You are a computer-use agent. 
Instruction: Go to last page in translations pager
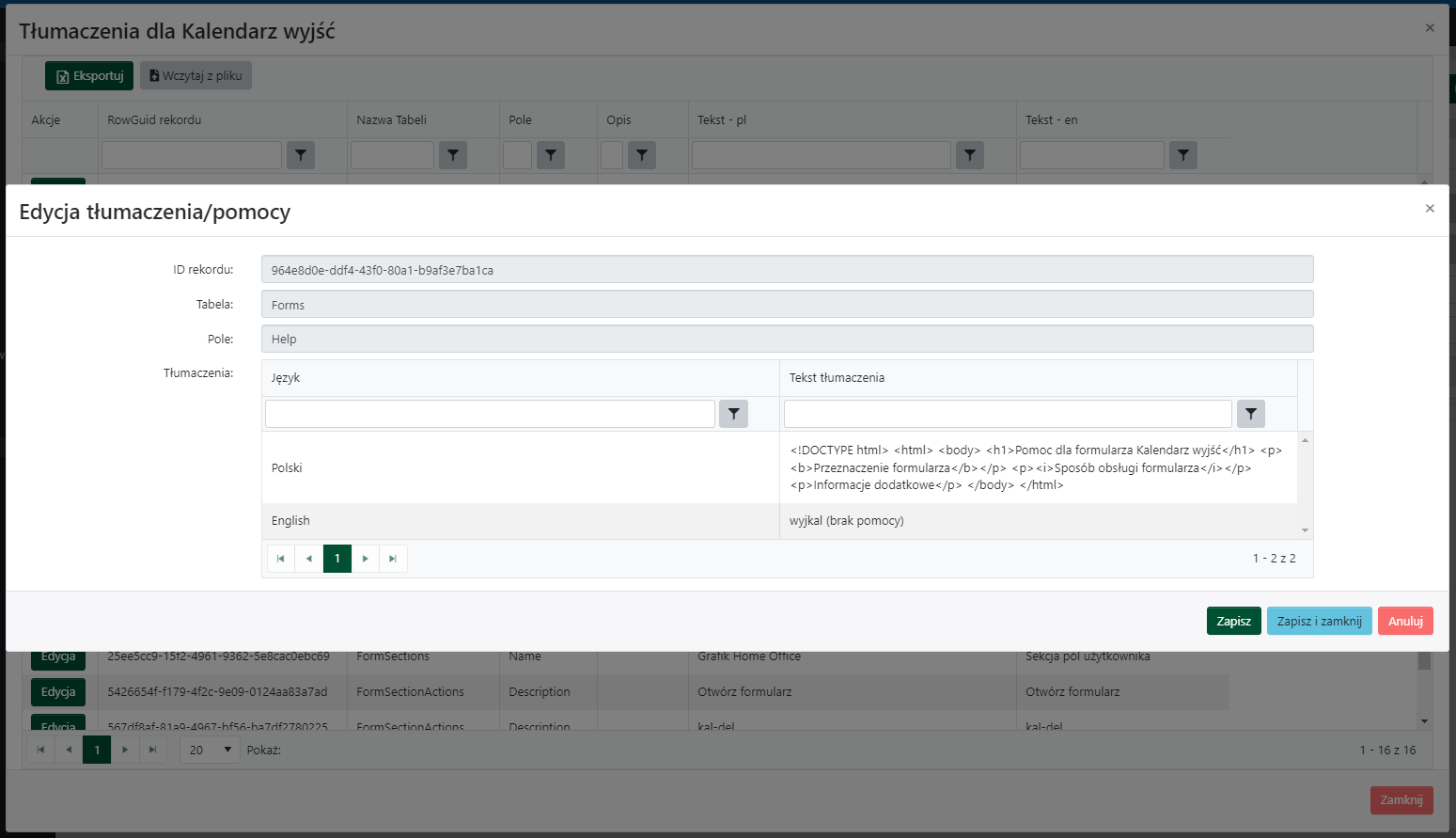393,559
